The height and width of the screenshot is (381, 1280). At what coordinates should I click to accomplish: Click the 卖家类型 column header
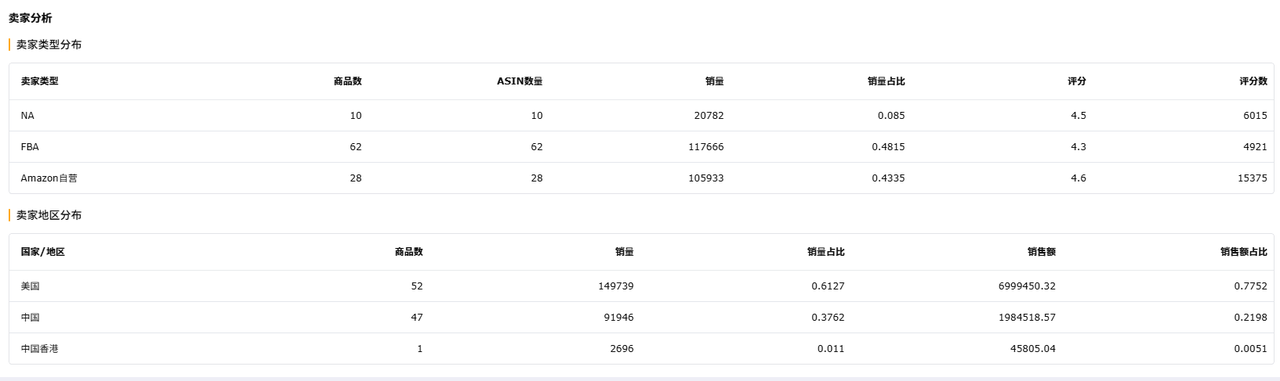40,81
